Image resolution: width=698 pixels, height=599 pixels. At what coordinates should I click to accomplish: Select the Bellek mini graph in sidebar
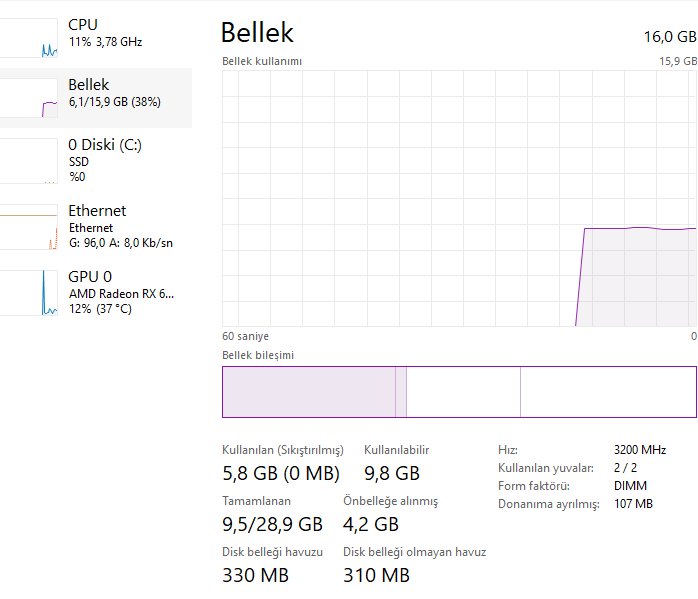click(x=28, y=98)
